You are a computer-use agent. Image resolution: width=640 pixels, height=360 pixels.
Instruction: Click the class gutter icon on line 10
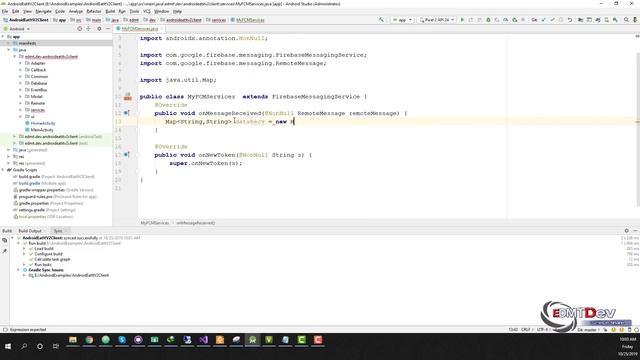click(128, 97)
